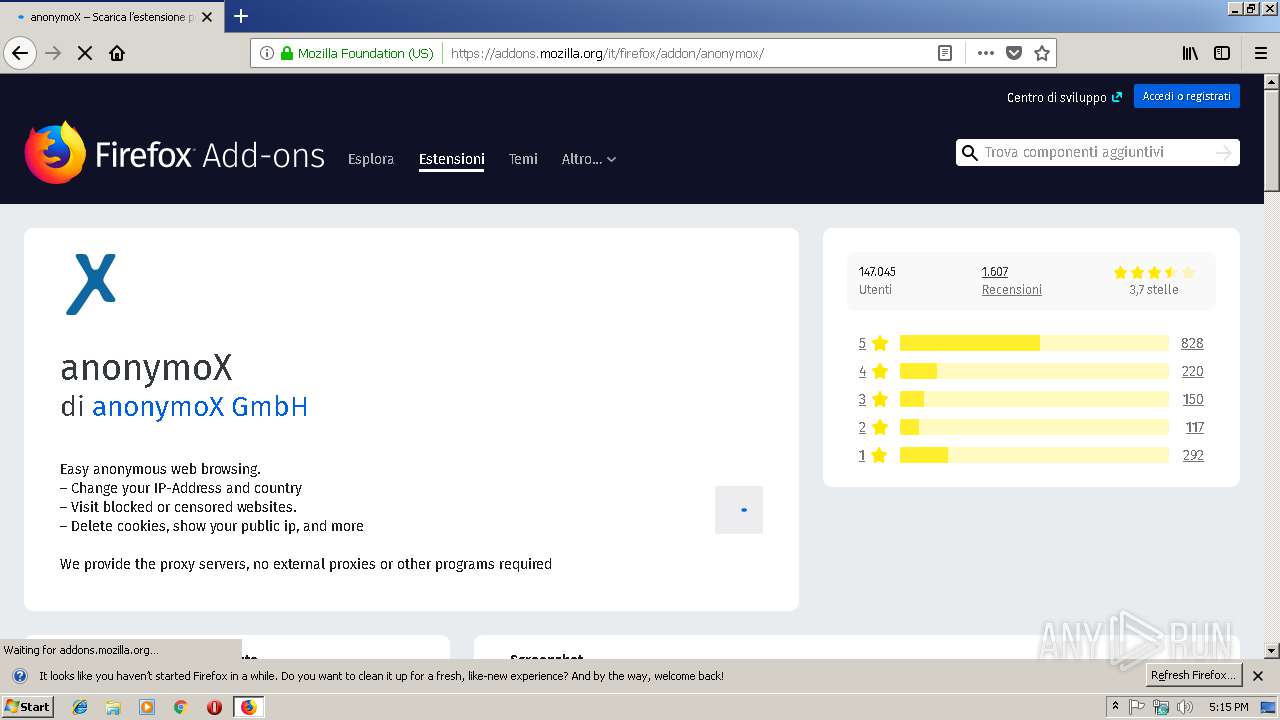This screenshot has width=1280, height=720.
Task: Expand the Altro… dropdown menu
Action: click(x=589, y=159)
